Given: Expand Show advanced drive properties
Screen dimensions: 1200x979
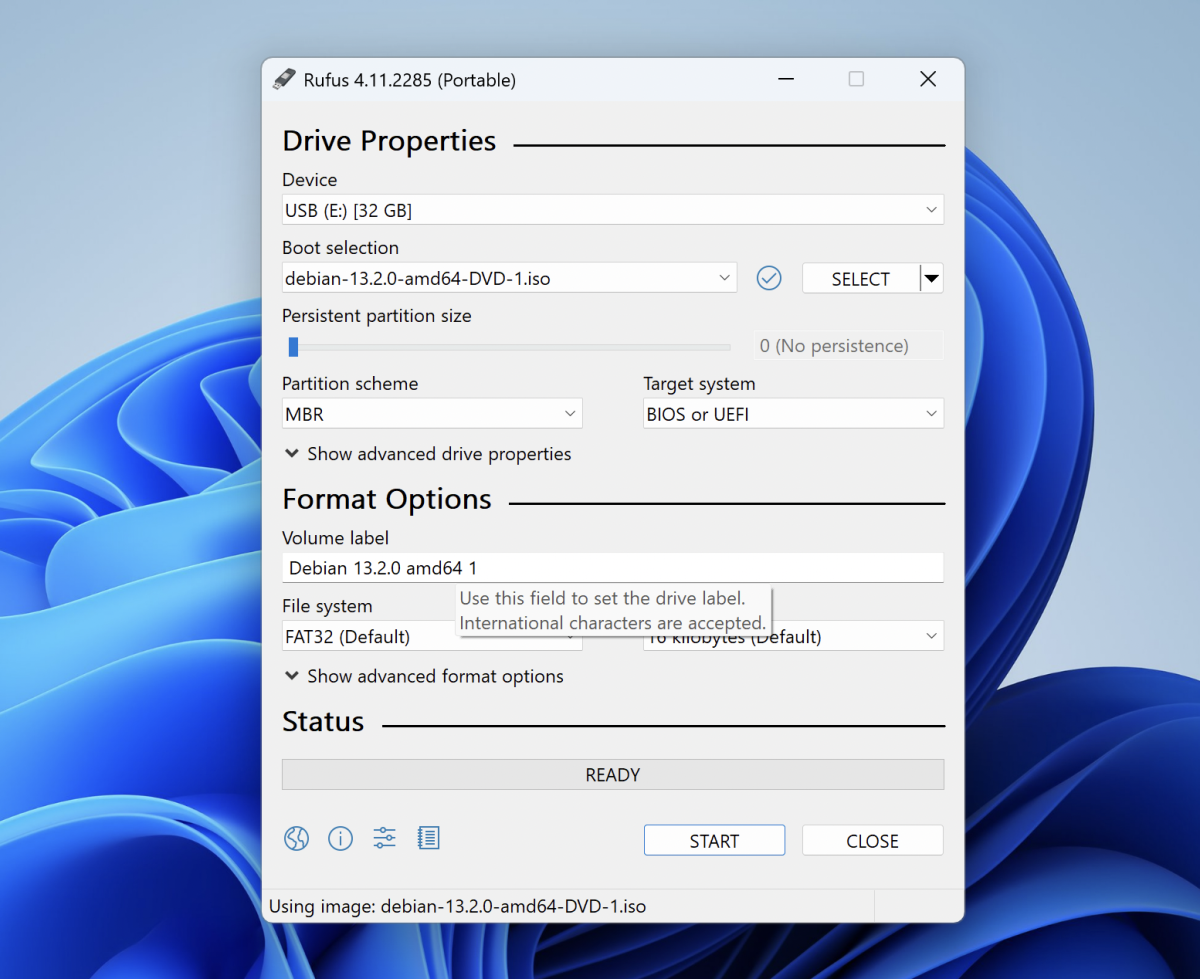Looking at the screenshot, I should tap(428, 454).
